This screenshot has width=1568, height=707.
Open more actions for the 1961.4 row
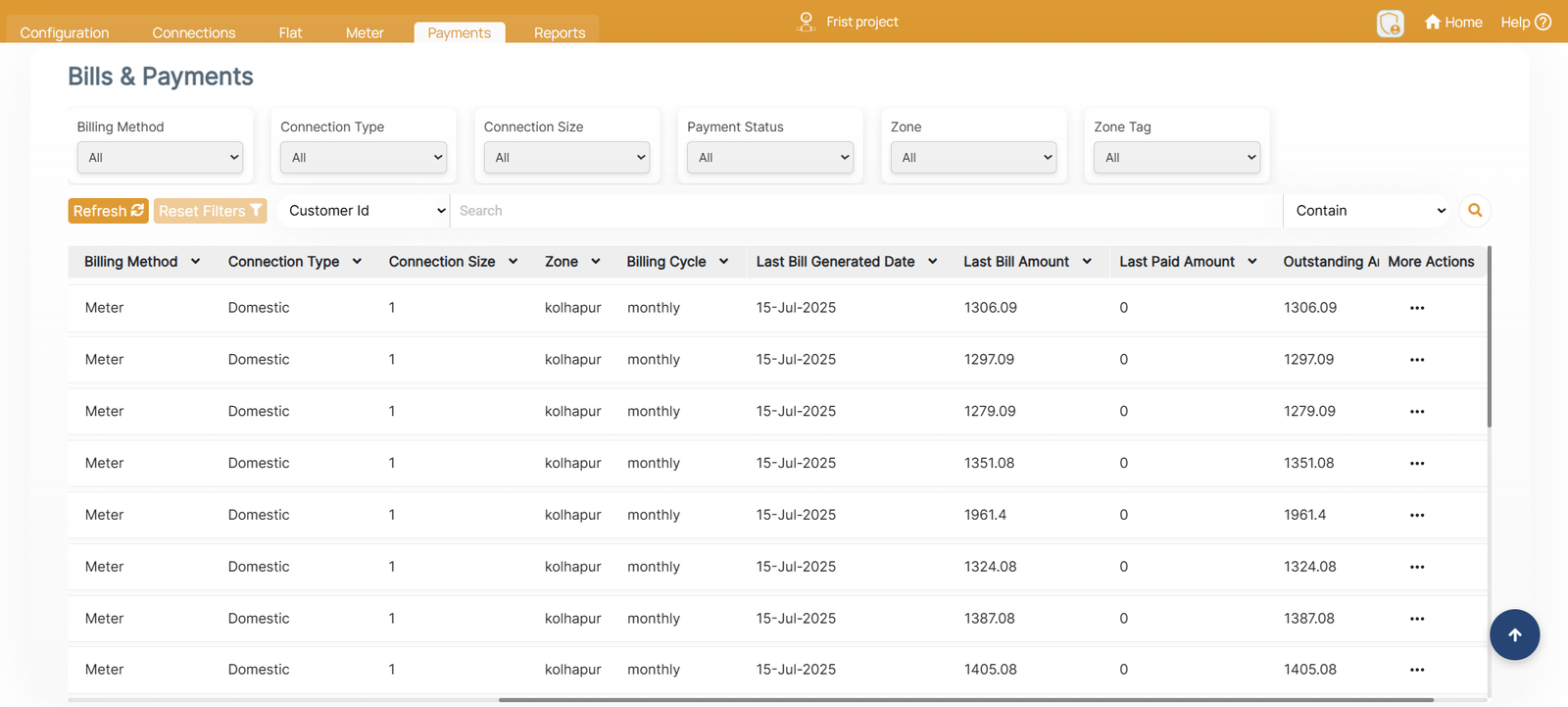pyautogui.click(x=1417, y=515)
